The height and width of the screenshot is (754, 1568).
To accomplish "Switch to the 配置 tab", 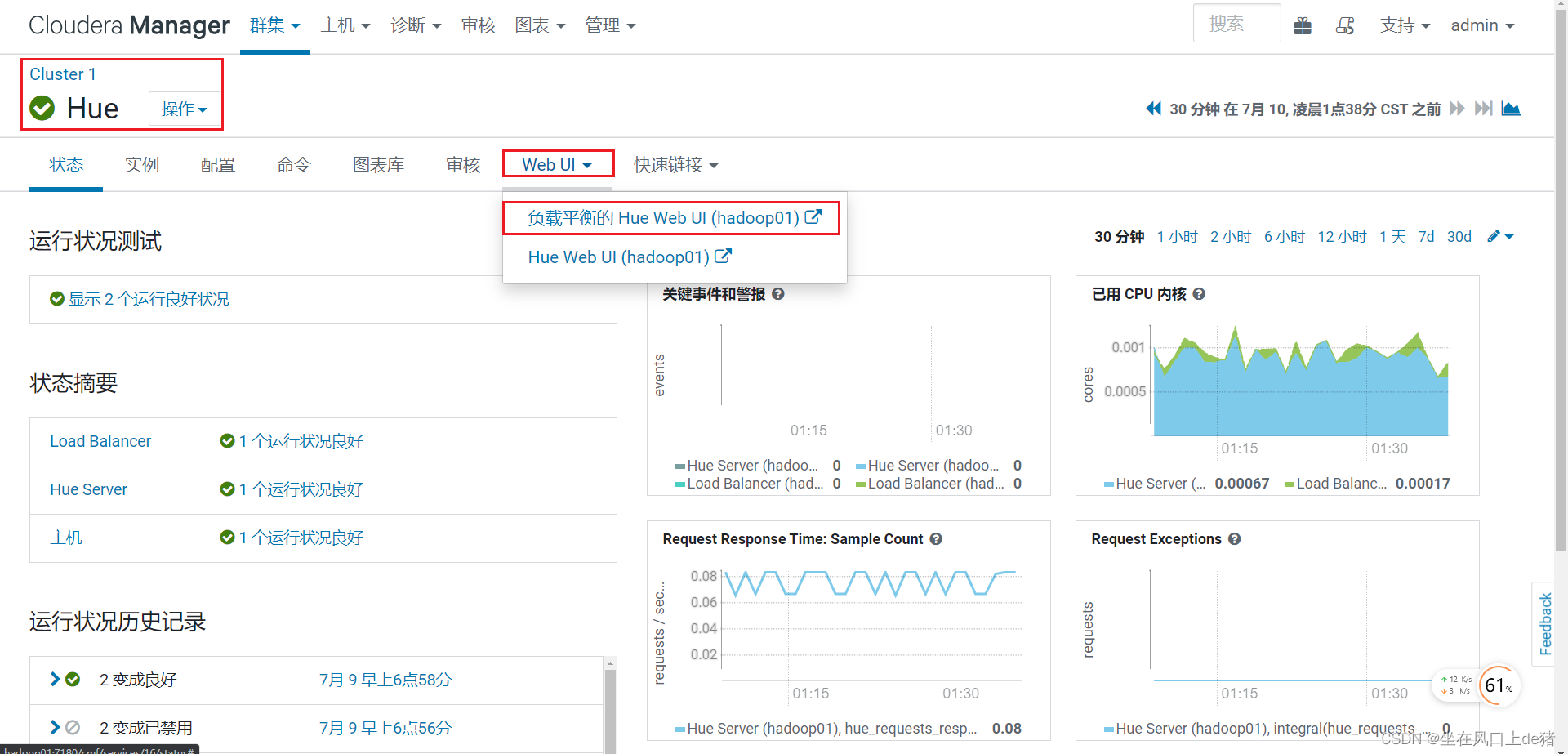I will (218, 165).
